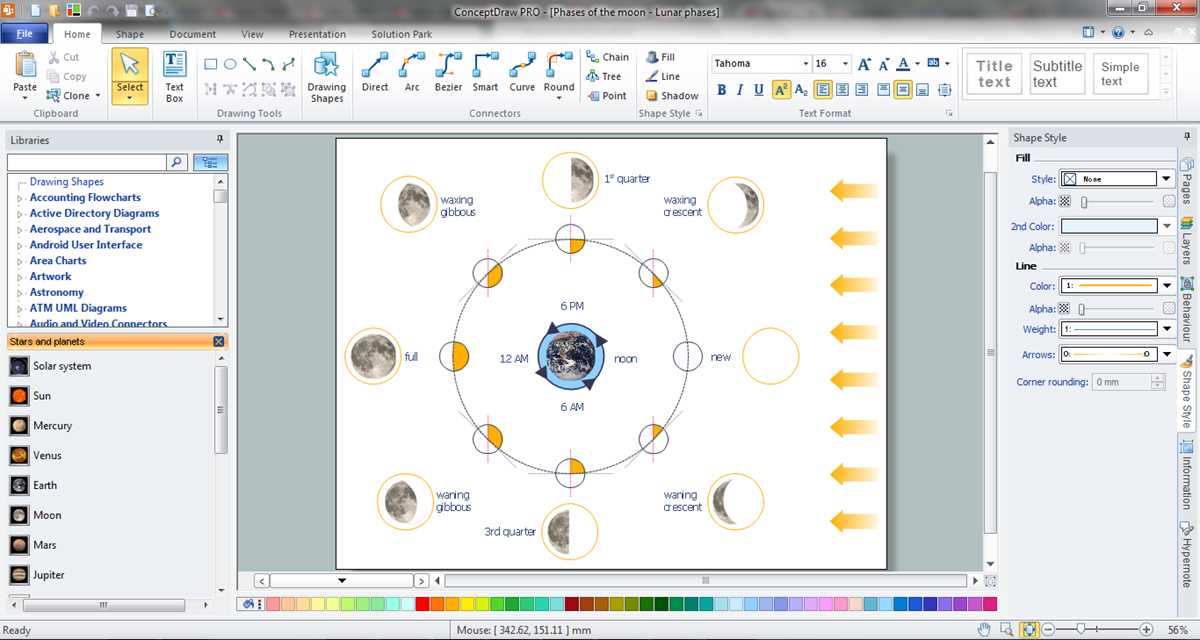Click the library search magnifier button

tap(177, 161)
